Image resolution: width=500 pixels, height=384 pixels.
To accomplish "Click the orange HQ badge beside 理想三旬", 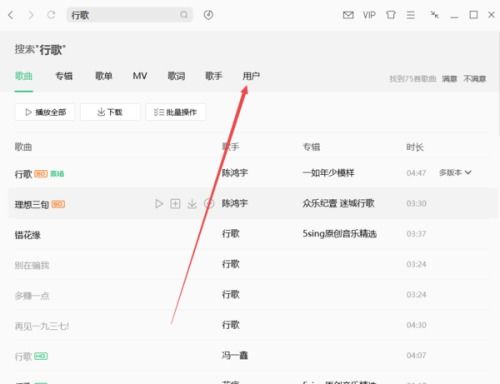I will pyautogui.click(x=58, y=204).
